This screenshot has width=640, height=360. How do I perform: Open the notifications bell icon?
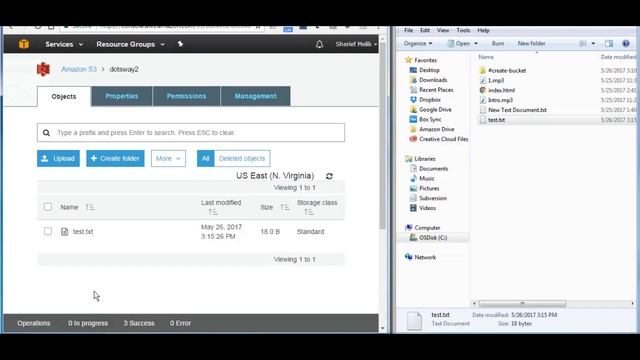coord(319,44)
